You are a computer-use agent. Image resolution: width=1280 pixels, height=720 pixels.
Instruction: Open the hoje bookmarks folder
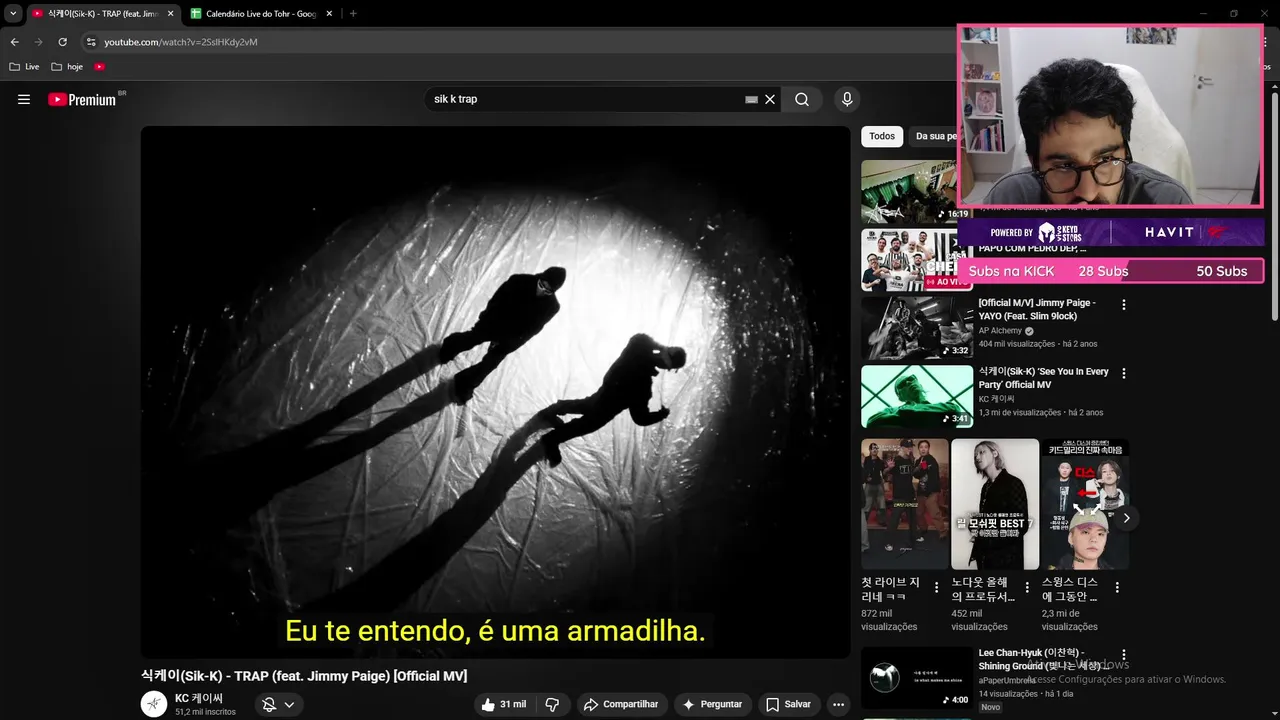pos(67,67)
